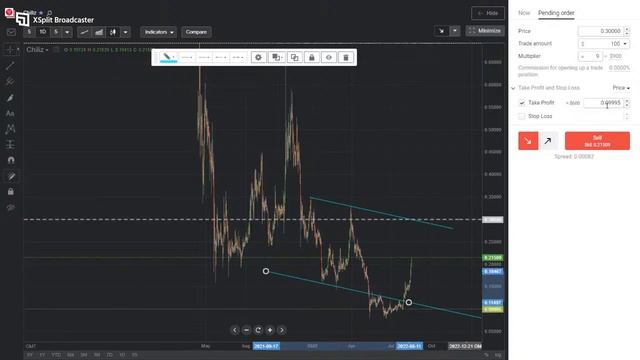Open the search magnifier beside Chiliz title
Screen dimensions: 640x360
point(49,13)
